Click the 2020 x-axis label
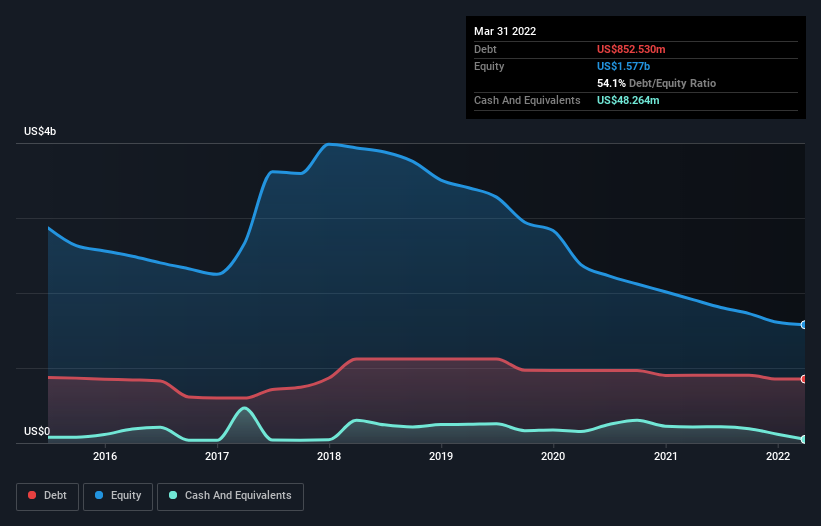The image size is (821, 526). coord(553,456)
